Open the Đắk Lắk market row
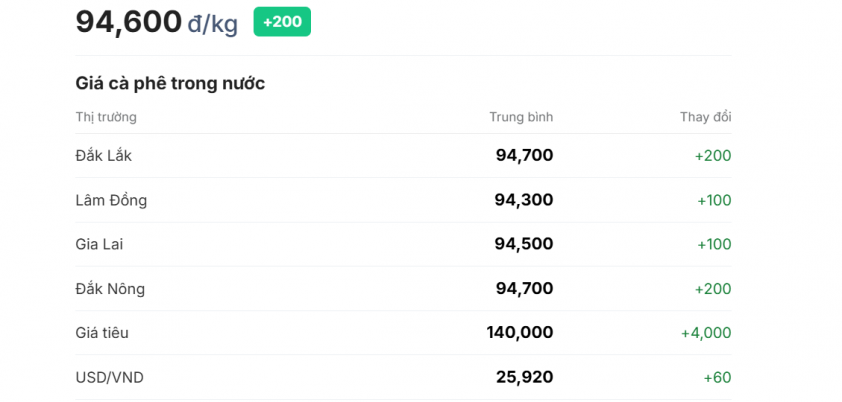842x402 pixels. click(x=403, y=156)
